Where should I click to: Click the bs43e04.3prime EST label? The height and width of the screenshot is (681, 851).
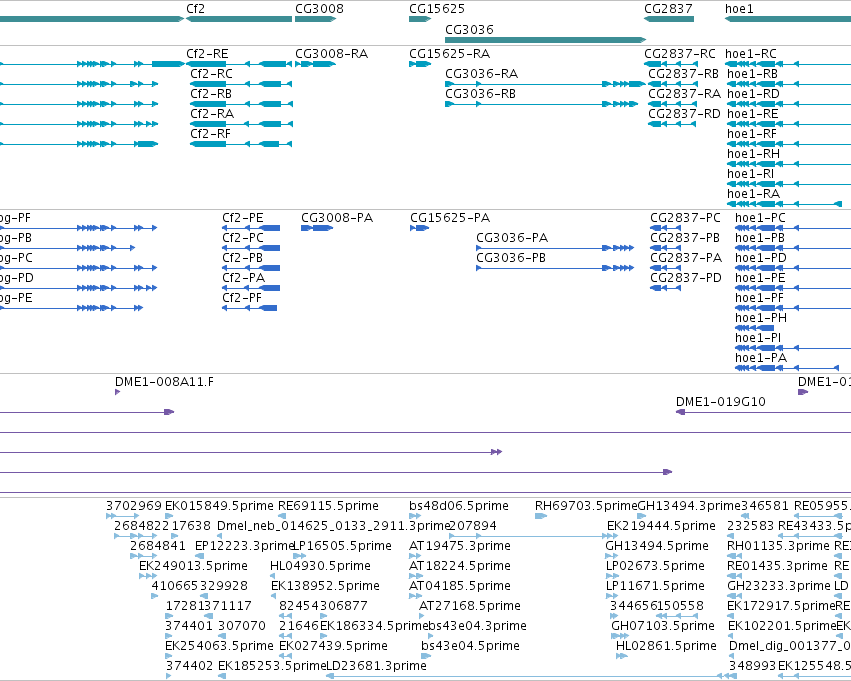tap(478, 626)
